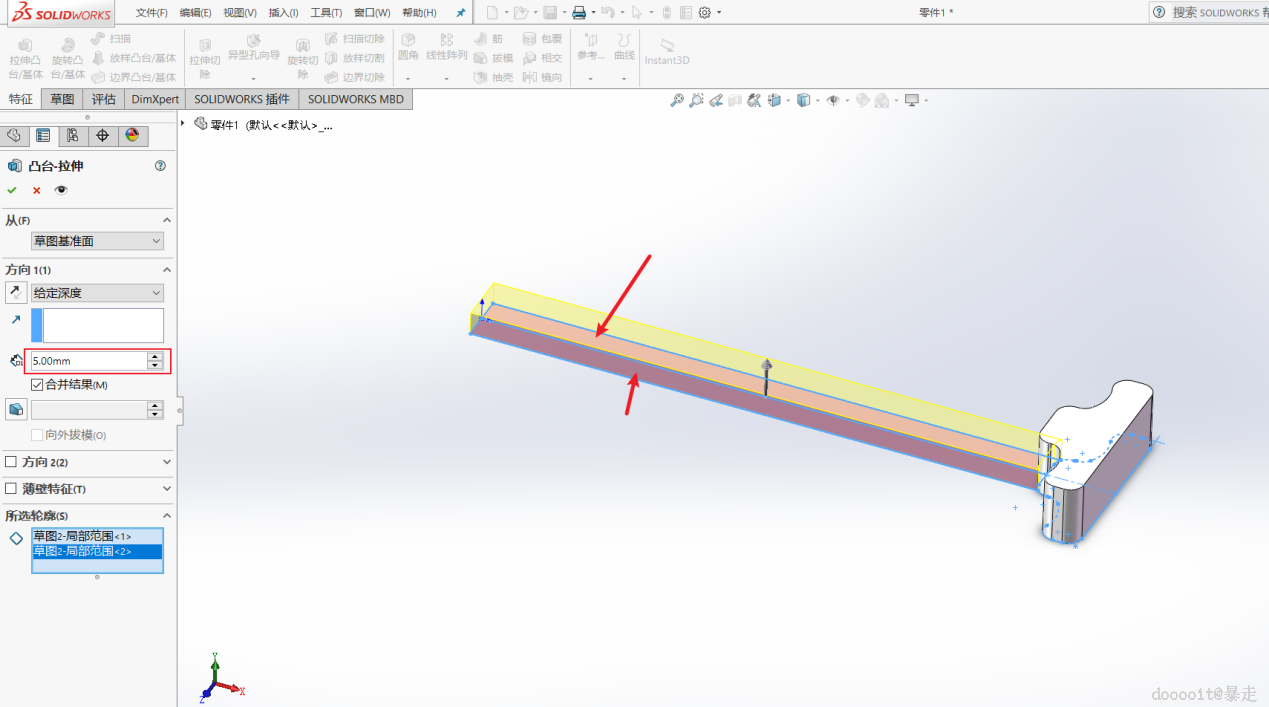
Task: Open View Settings monitor icon
Action: point(912,100)
